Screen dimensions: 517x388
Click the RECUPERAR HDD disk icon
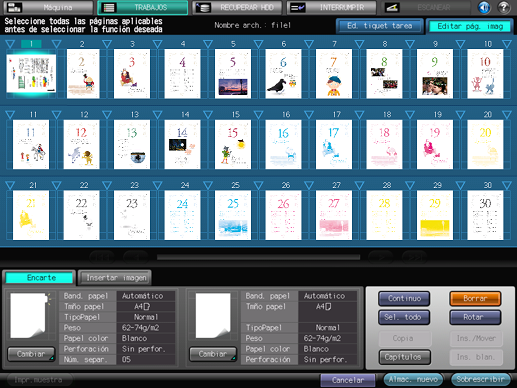(203, 7)
